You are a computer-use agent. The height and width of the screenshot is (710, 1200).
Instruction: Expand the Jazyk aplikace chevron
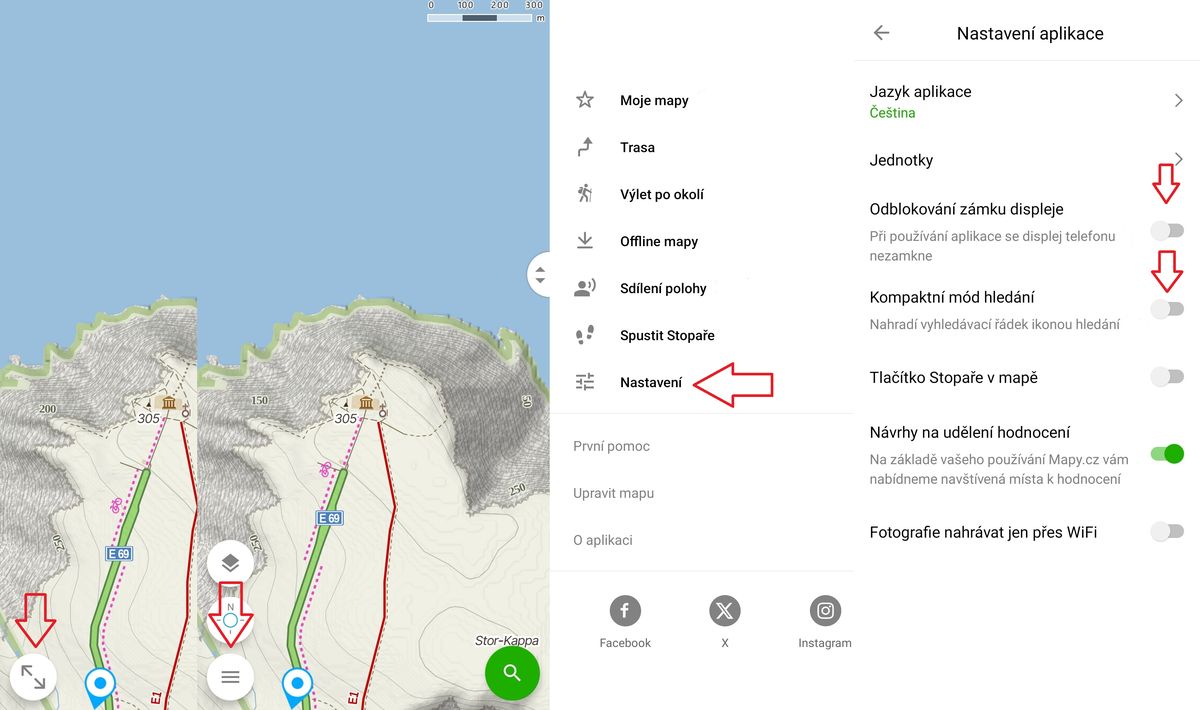pos(1179,101)
